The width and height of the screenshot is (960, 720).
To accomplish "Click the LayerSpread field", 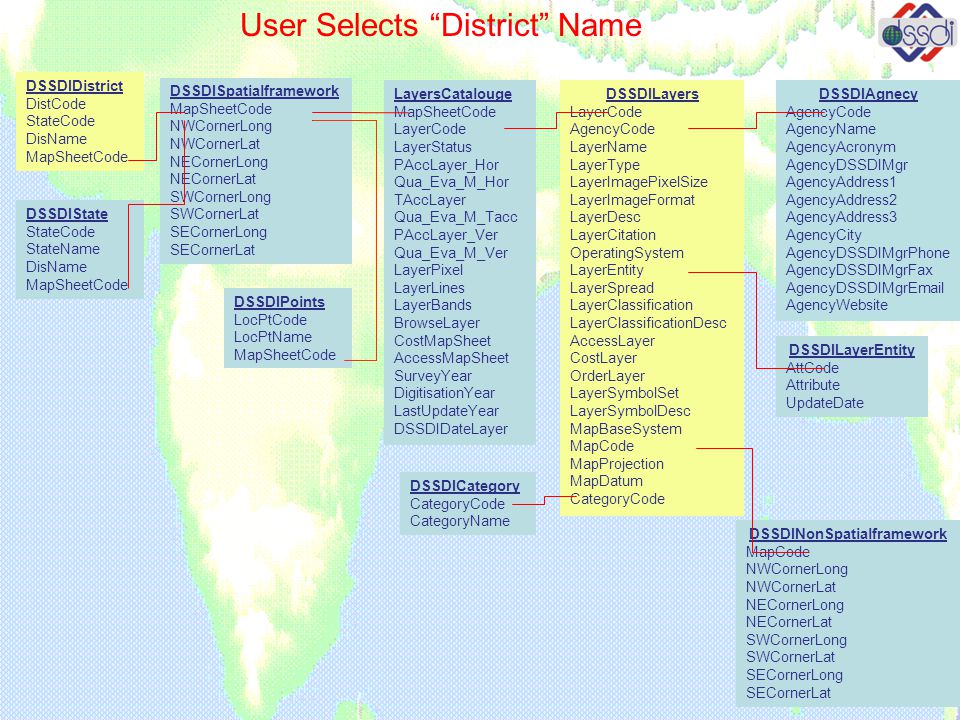I will [612, 288].
